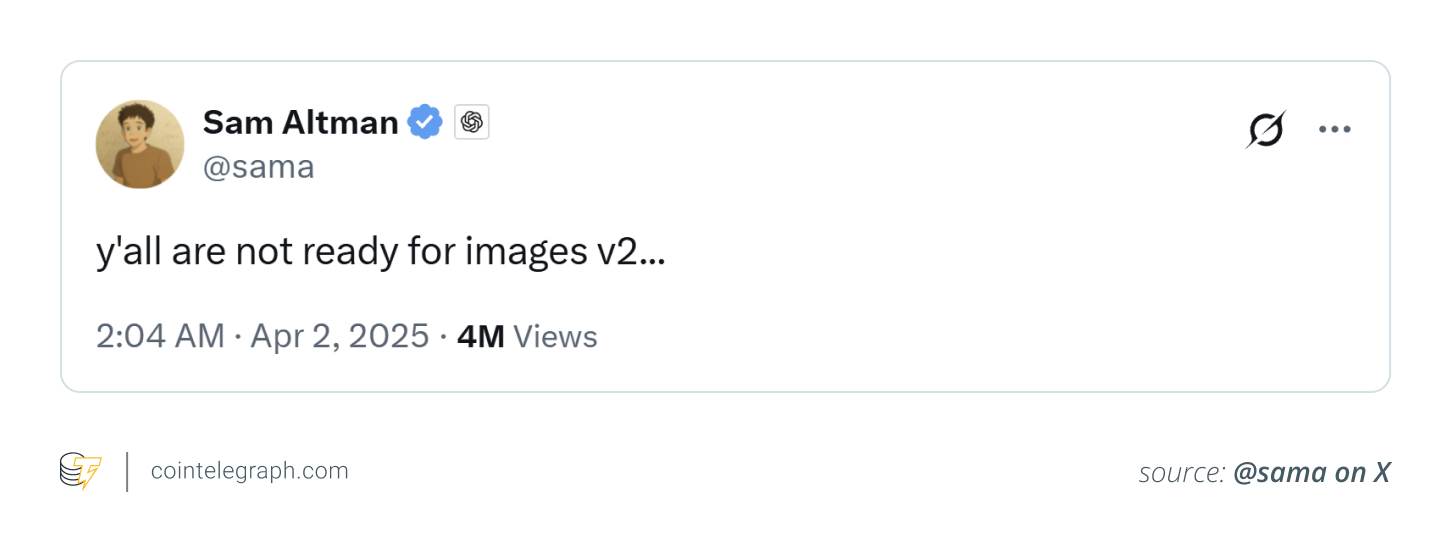Click the "@sama on X" source attribution
1450x552 pixels.
(x=1311, y=473)
